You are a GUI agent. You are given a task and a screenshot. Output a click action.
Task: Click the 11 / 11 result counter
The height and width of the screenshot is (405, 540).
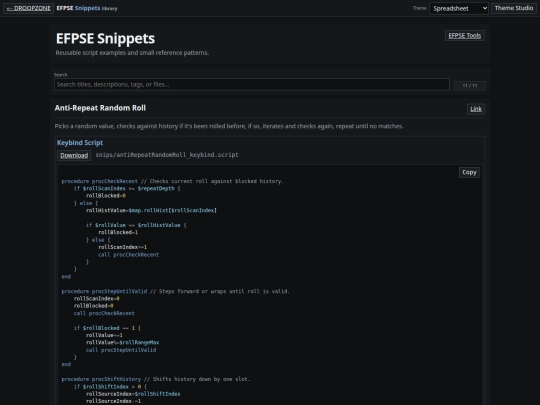tap(470, 85)
